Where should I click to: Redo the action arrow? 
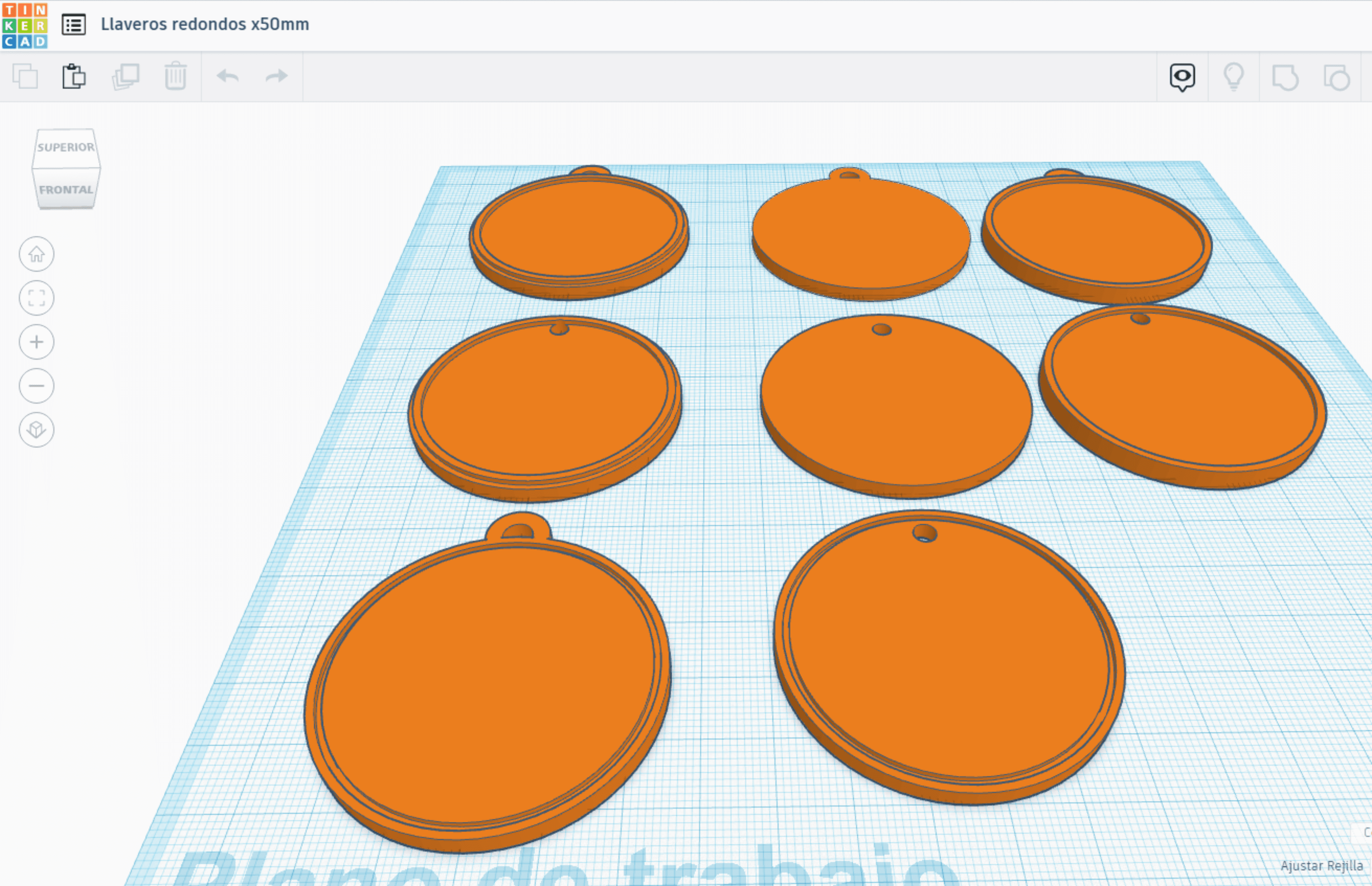click(277, 76)
